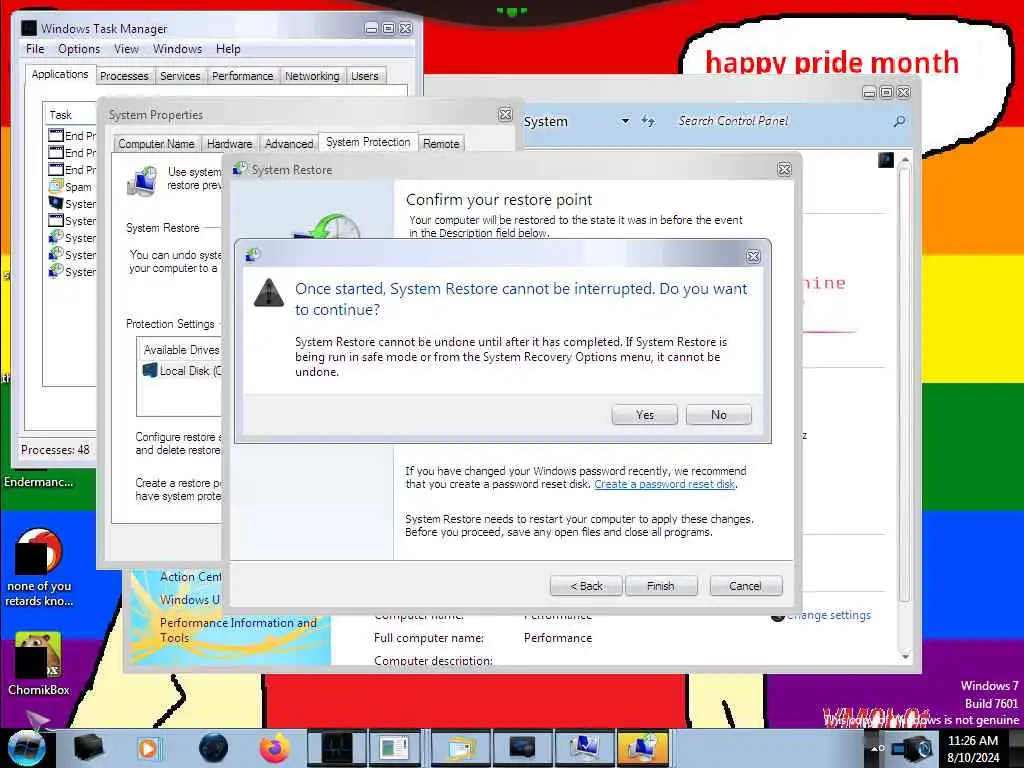Image resolution: width=1024 pixels, height=768 pixels.
Task: Click Task column header in Task Manager
Action: click(x=70, y=115)
